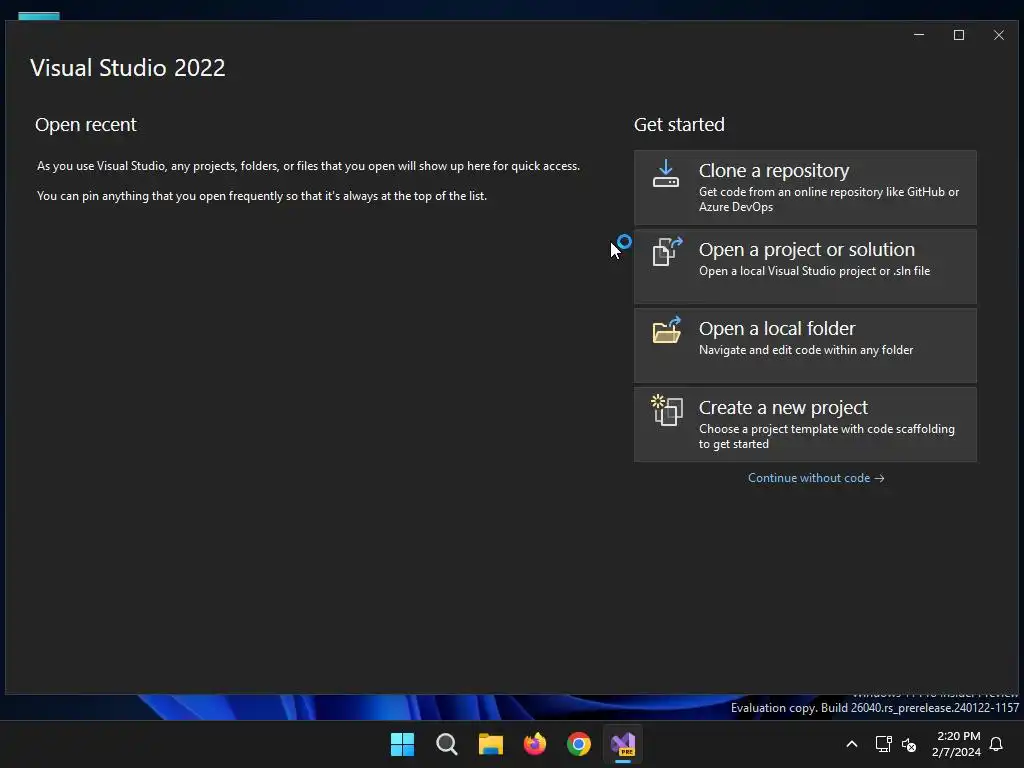Choose Open a project or solution
1024x768 pixels.
805,266
